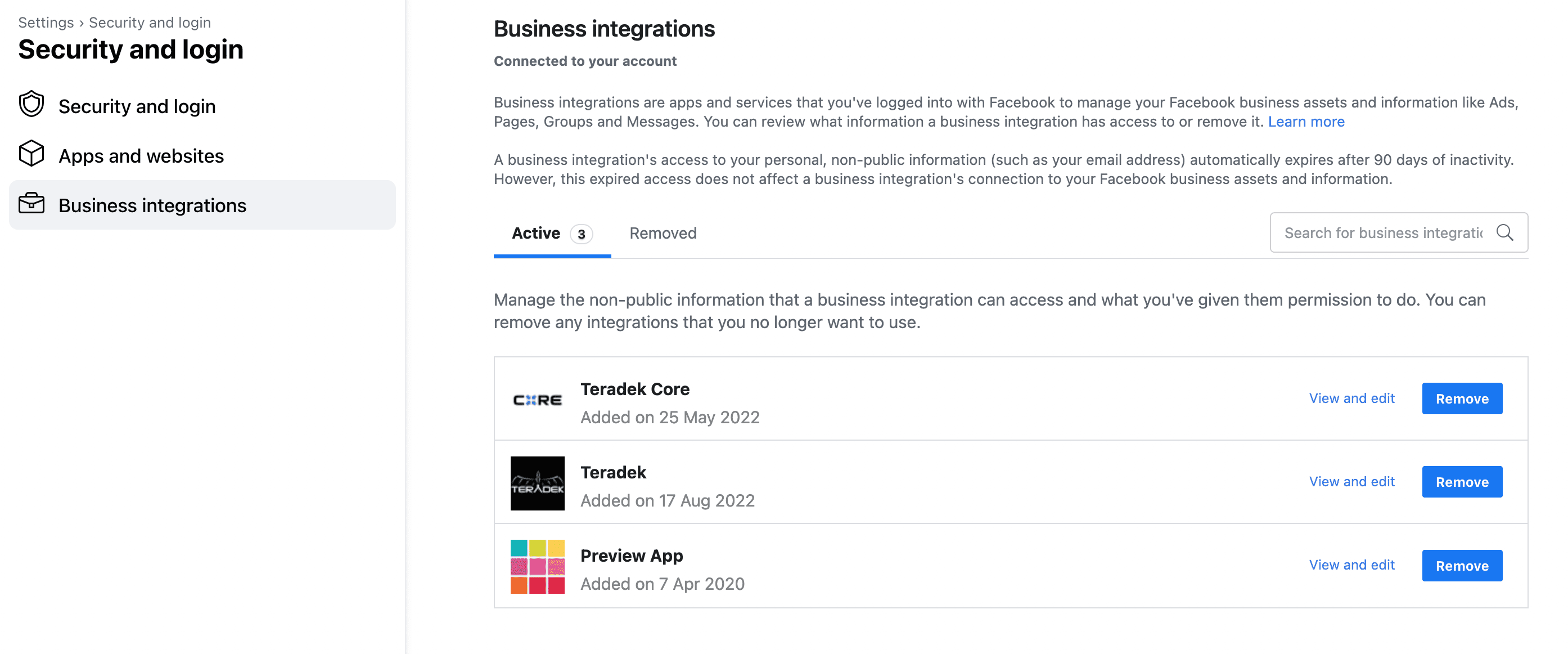Open Apps and websites settings

tap(141, 155)
